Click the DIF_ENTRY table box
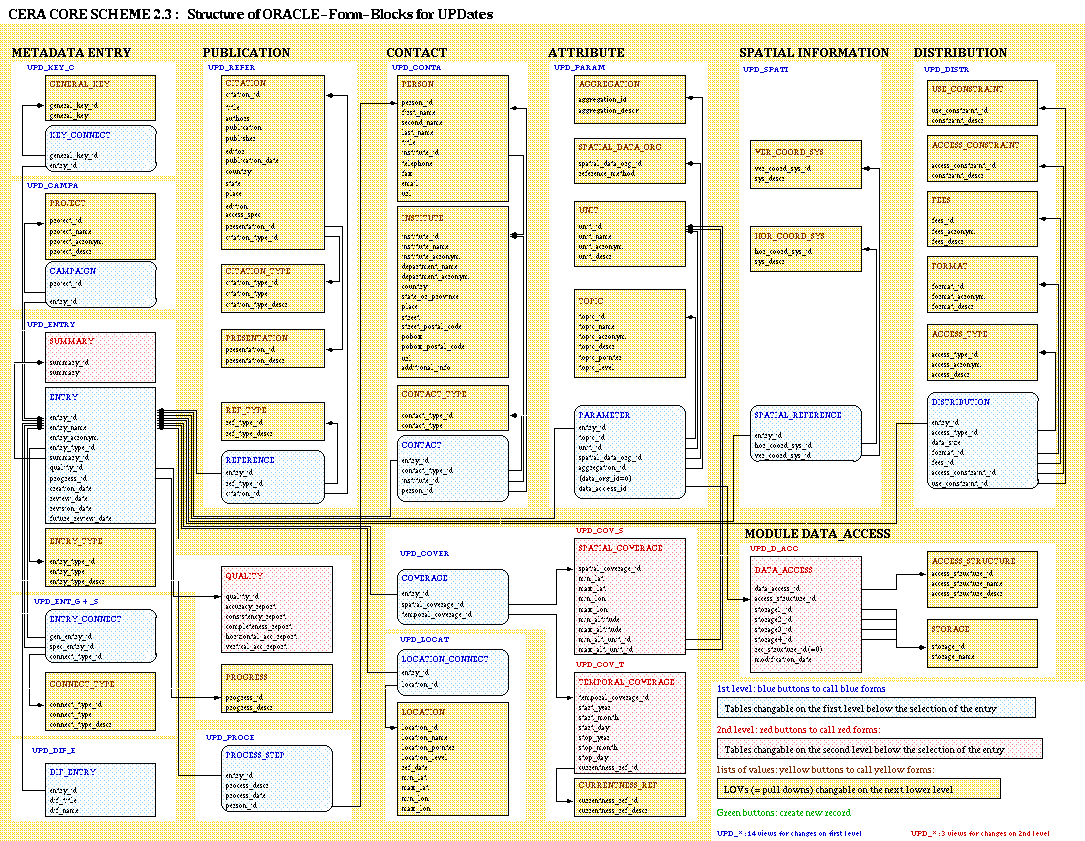The width and height of the screenshot is (1085, 841). tap(100, 790)
